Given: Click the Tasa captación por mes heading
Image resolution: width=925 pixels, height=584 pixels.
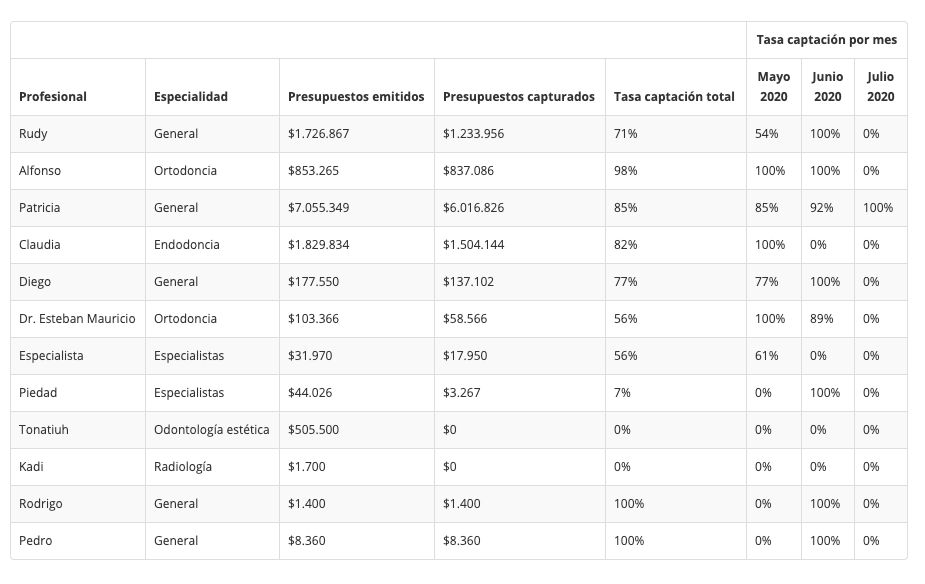Looking at the screenshot, I should pyautogui.click(x=826, y=40).
